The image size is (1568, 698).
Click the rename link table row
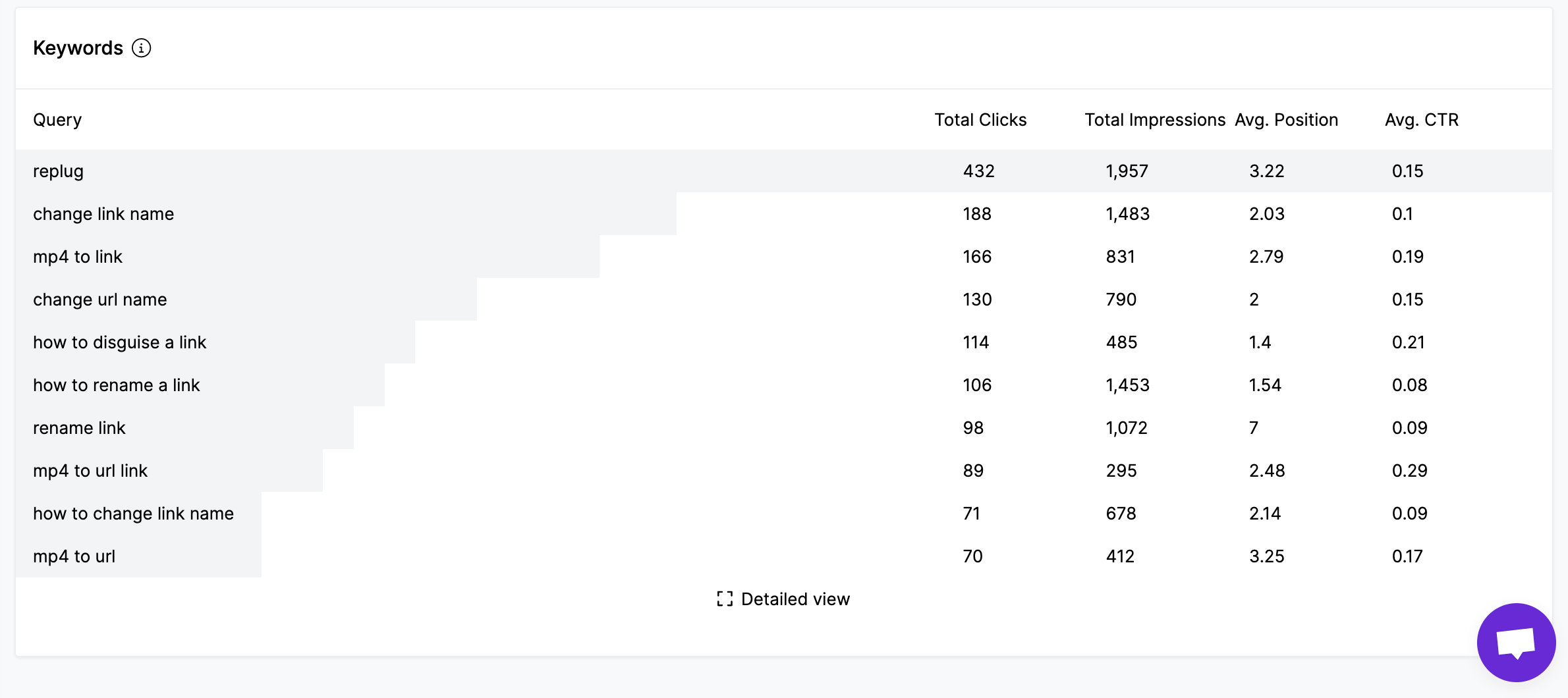click(x=79, y=427)
